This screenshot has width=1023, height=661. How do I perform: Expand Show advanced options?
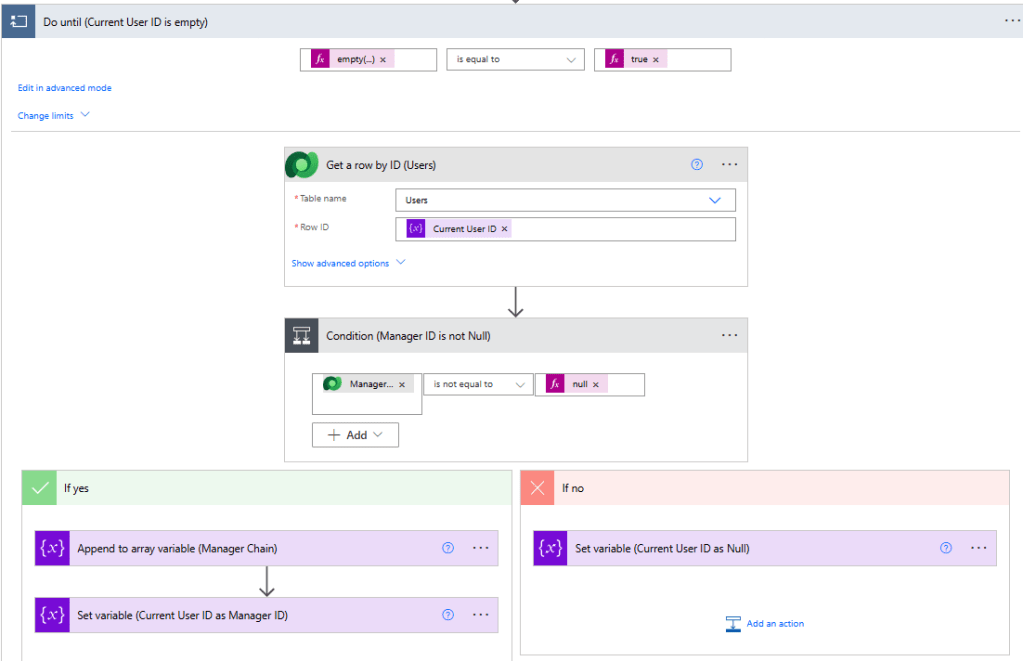point(348,264)
